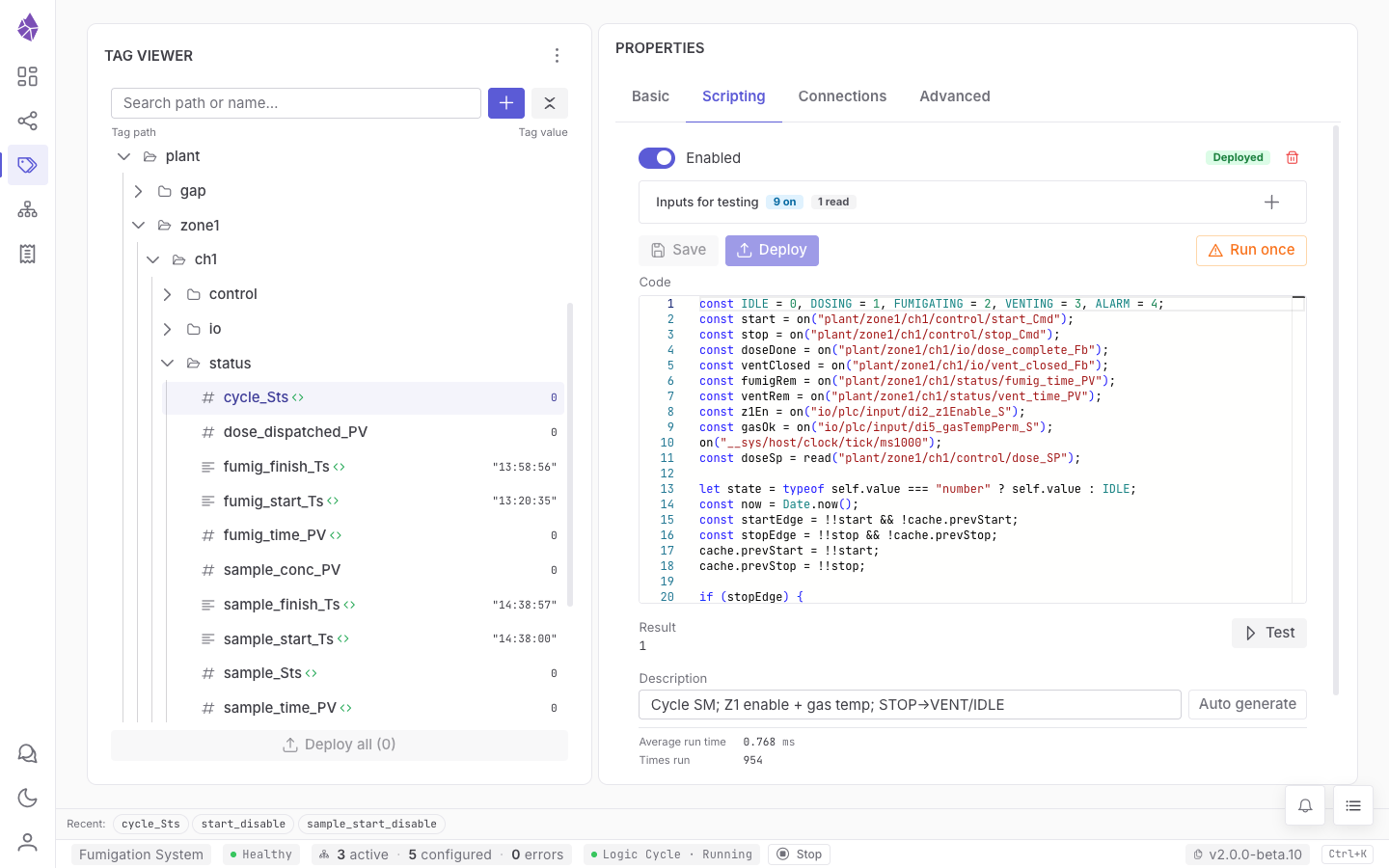Collapse the zone1 folder
This screenshot has height=868, width=1389.
[x=138, y=225]
